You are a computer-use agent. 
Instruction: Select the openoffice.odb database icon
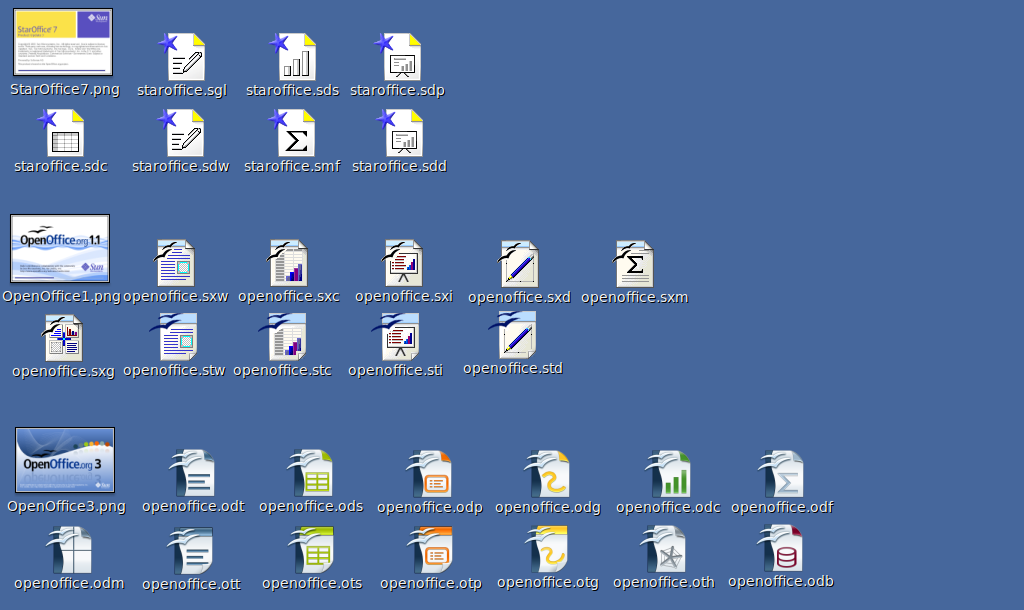tap(780, 549)
